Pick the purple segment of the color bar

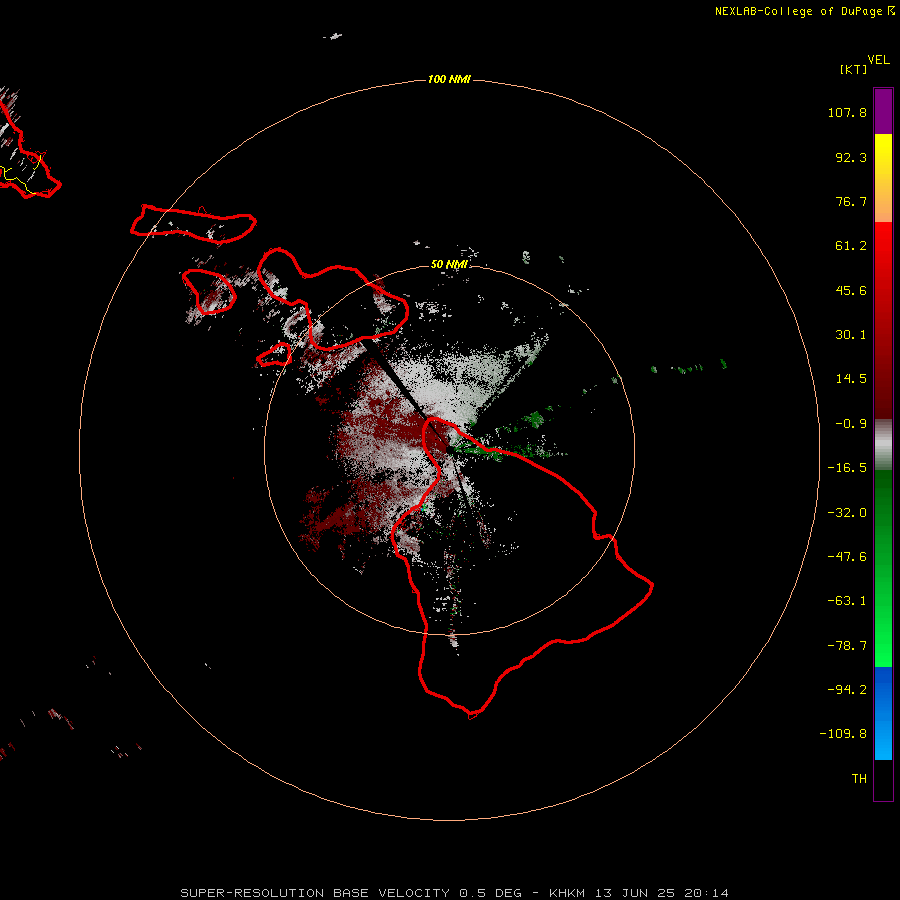pos(883,111)
